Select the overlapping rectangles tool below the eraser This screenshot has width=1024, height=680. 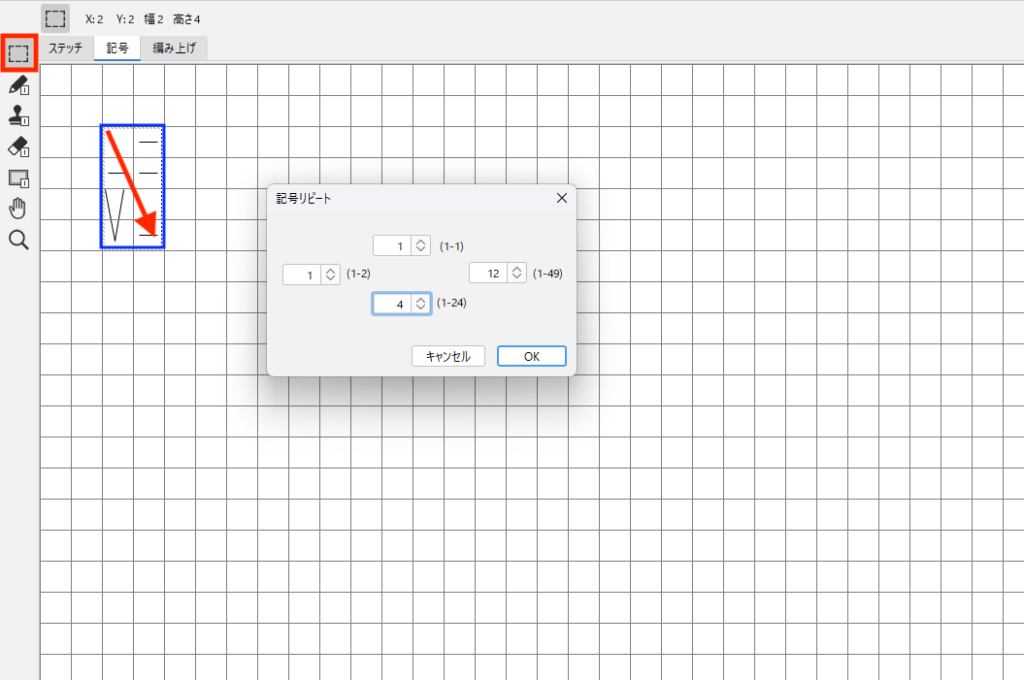tap(19, 178)
